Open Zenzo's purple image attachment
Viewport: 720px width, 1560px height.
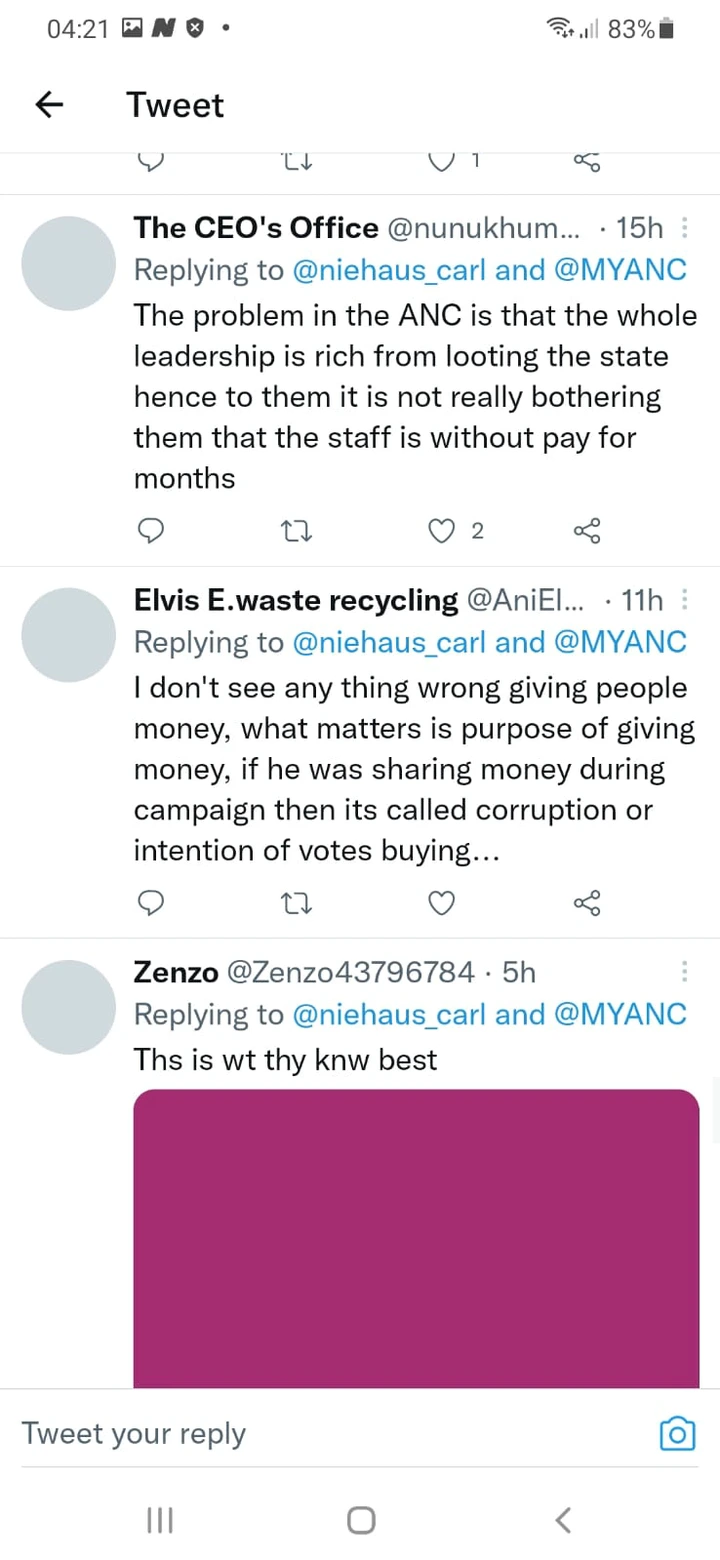click(x=416, y=1238)
